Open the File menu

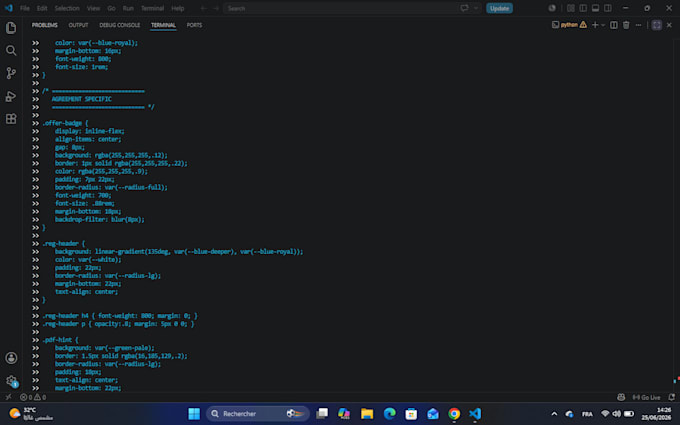point(25,8)
